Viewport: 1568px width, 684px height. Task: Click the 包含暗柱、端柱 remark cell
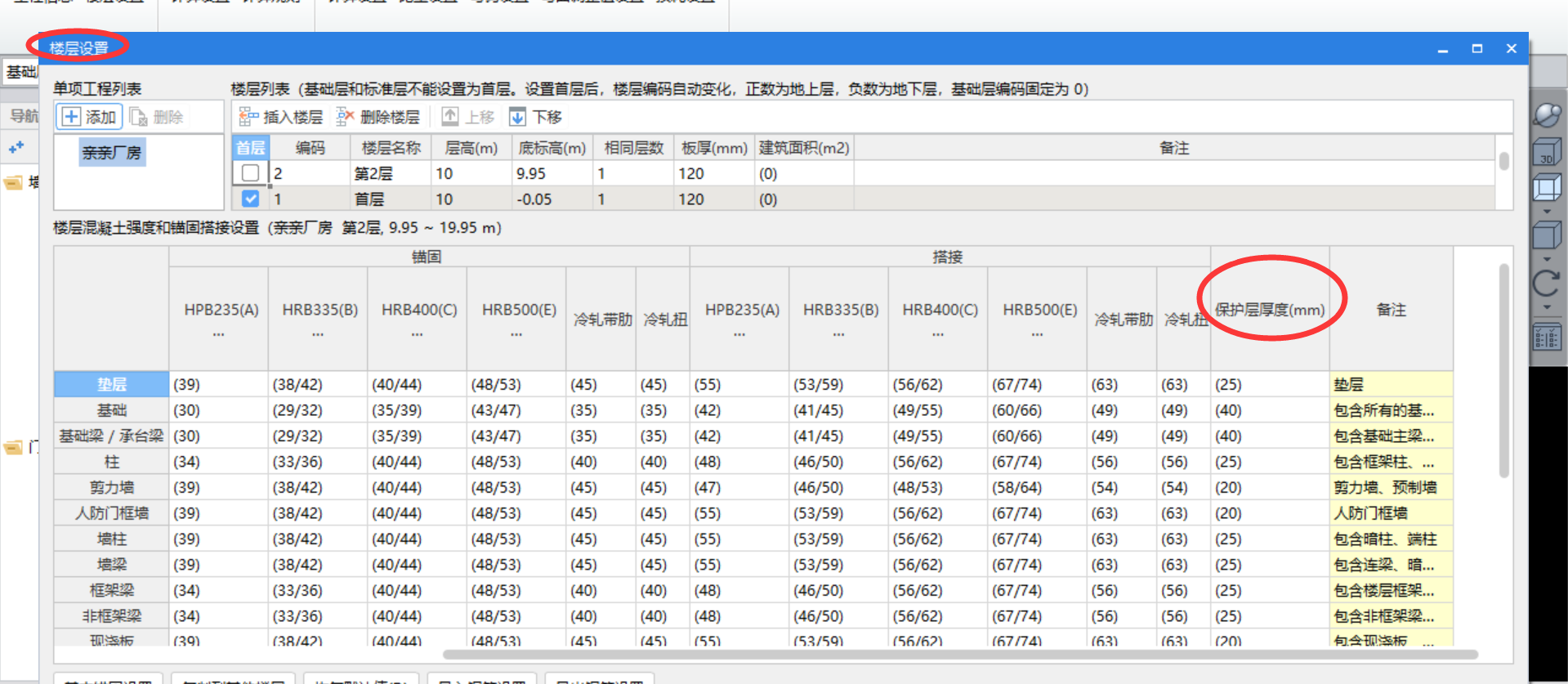pyautogui.click(x=1391, y=539)
